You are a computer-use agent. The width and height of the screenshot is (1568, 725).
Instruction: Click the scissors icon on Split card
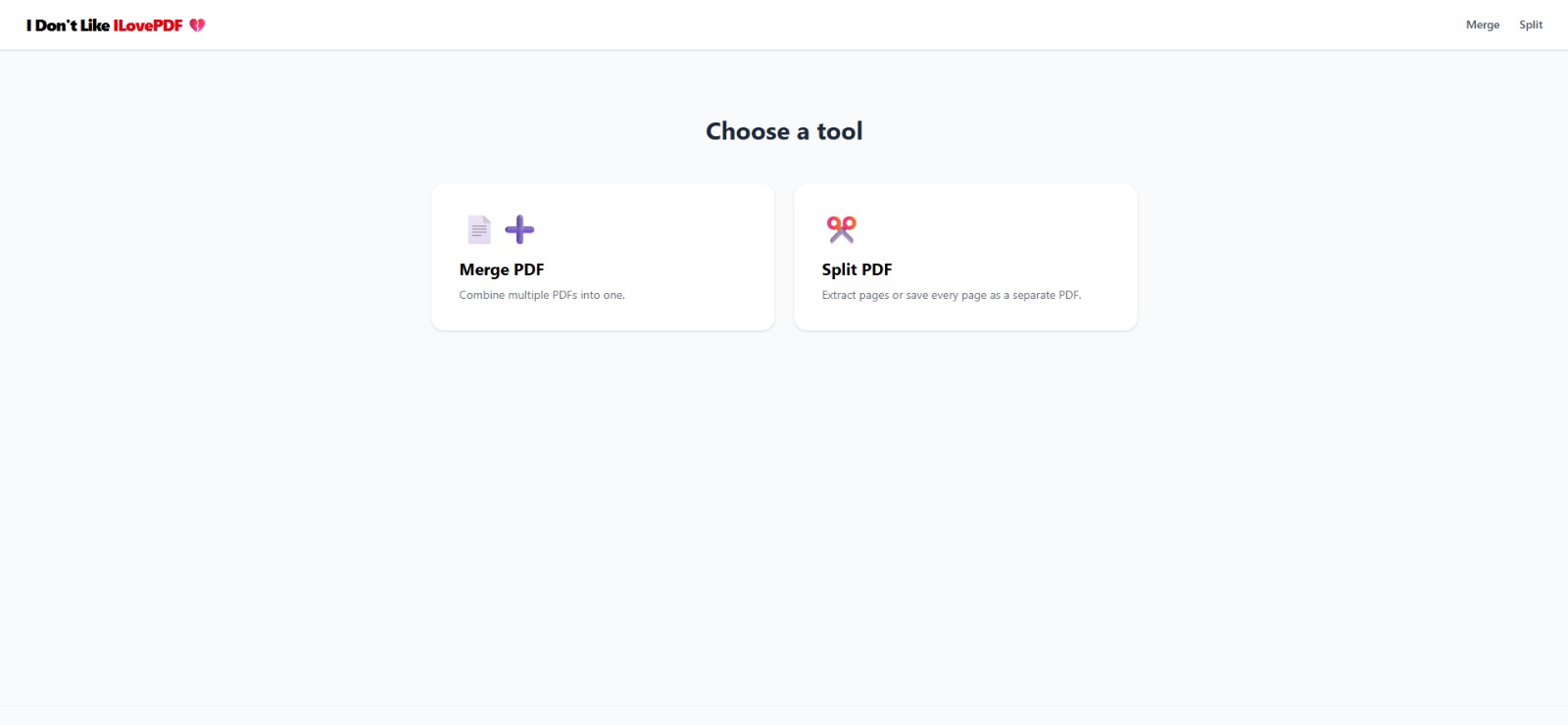(x=841, y=229)
